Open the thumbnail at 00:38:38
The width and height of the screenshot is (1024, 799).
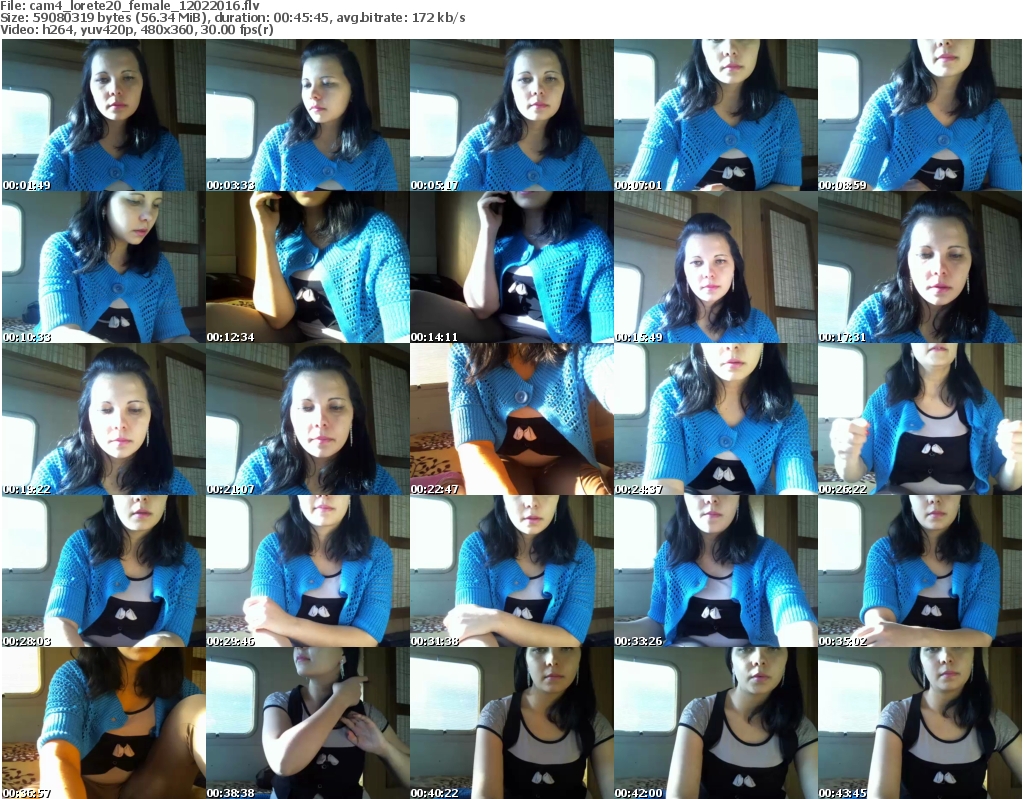coord(308,723)
